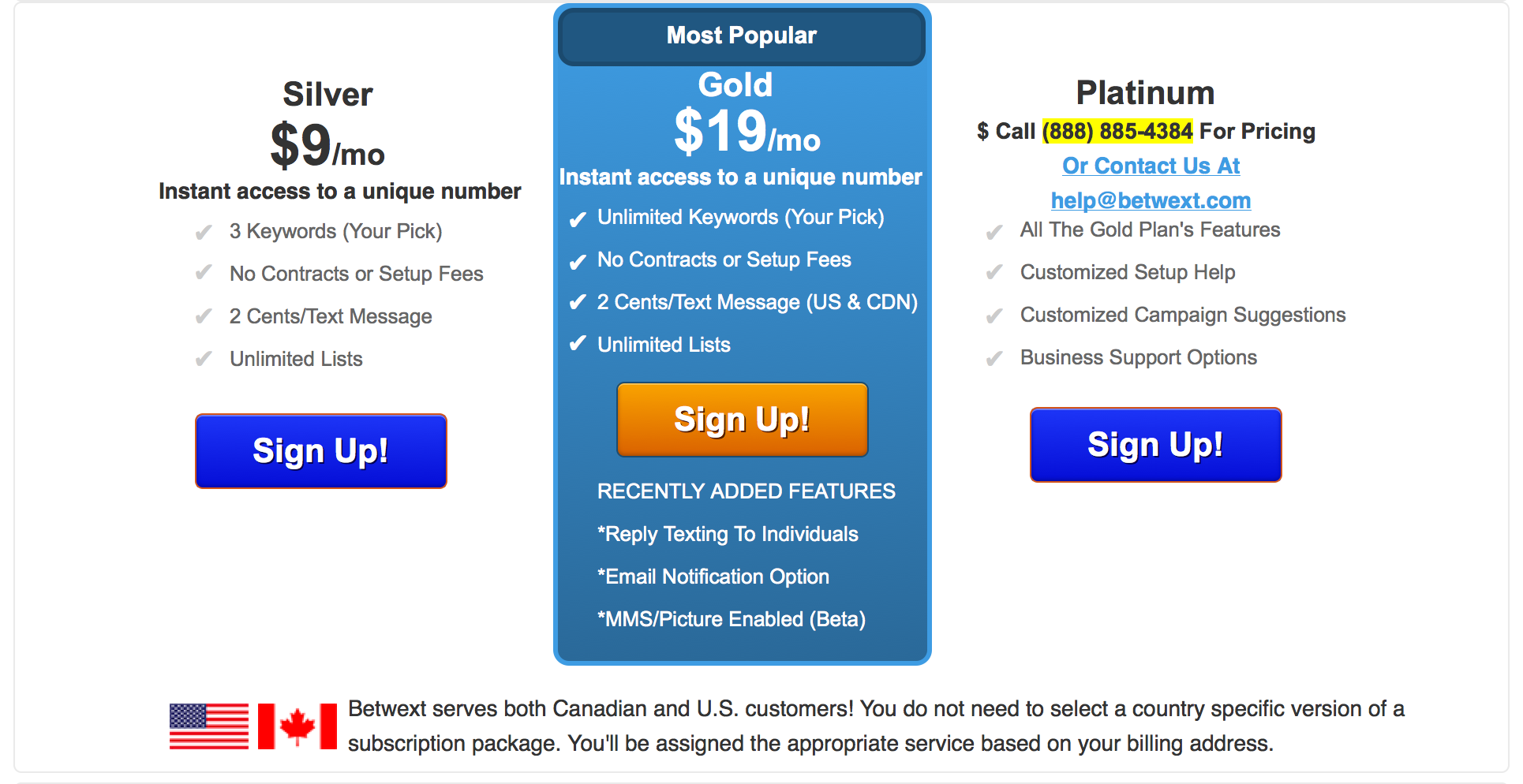Click checkmark next to All The Gold Plan's Features
Viewport: 1523px width, 784px height.
tap(994, 231)
